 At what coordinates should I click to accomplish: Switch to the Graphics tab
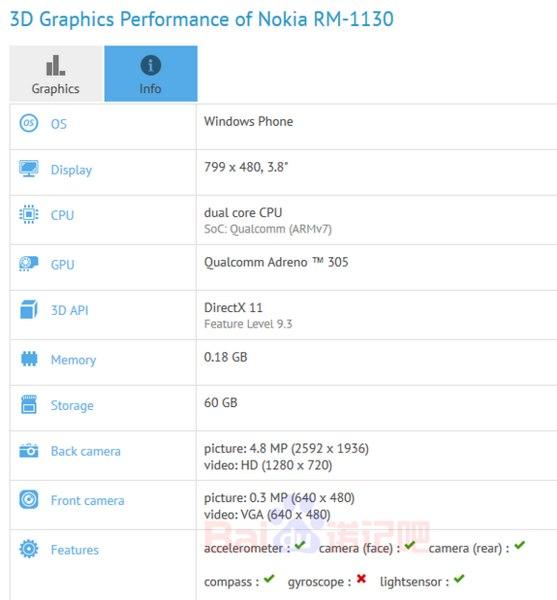pos(57,73)
